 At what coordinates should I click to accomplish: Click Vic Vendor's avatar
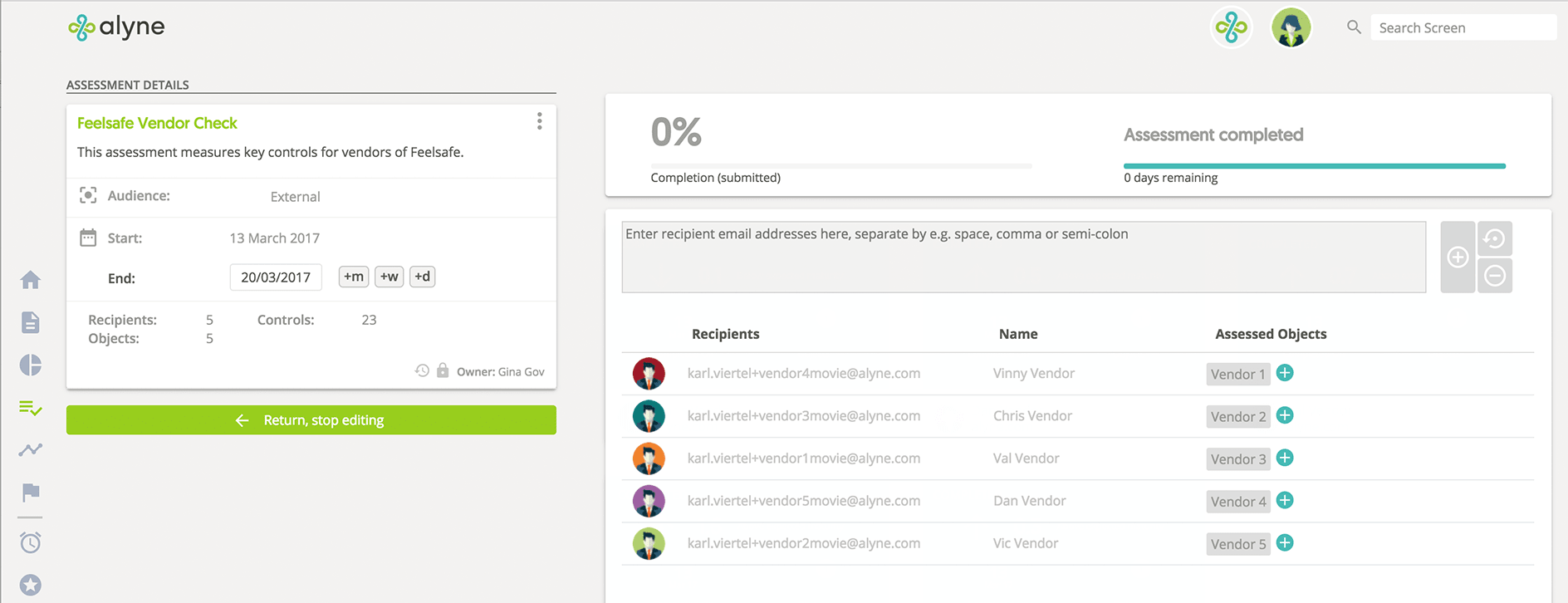click(x=649, y=543)
